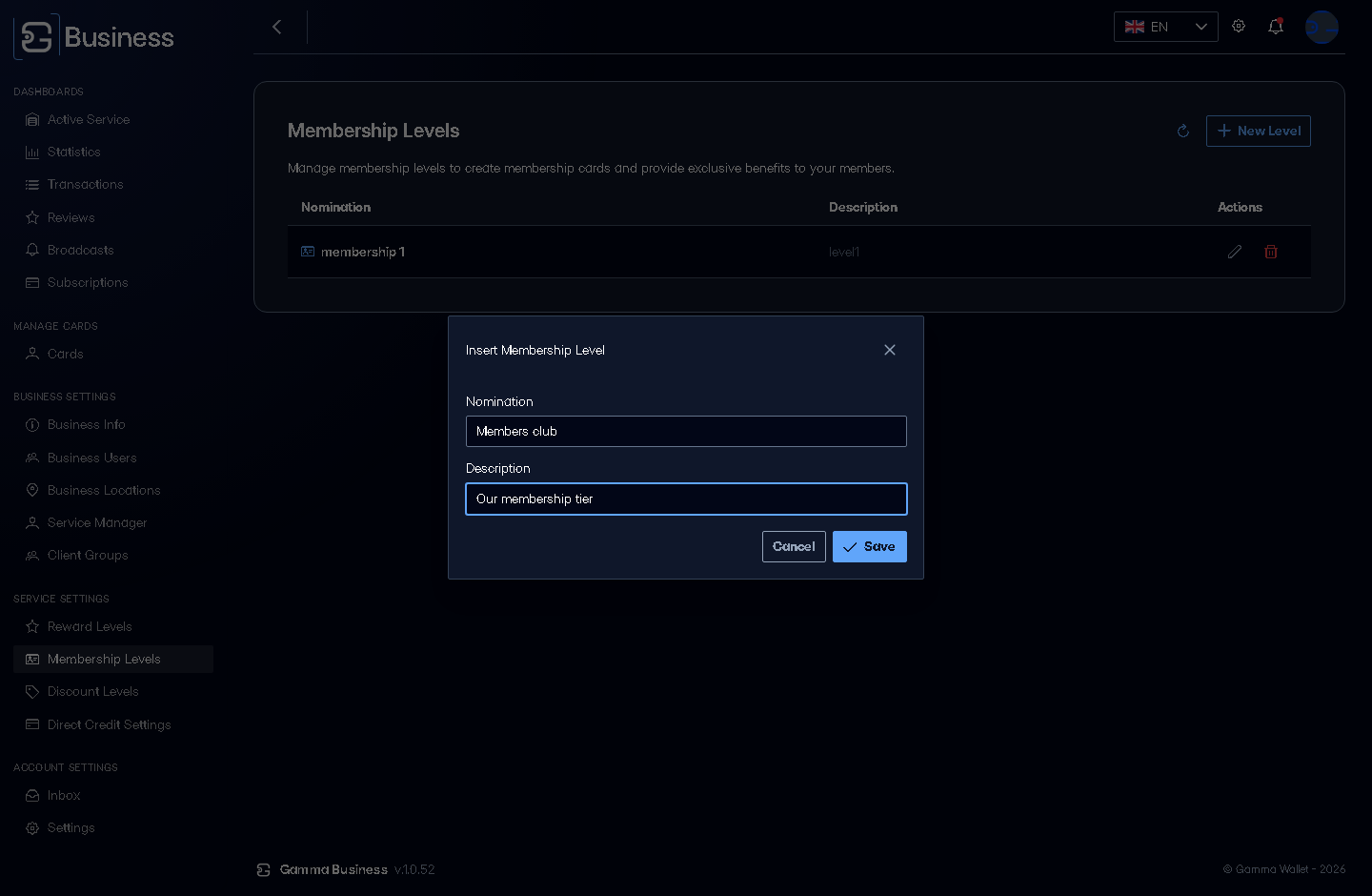The image size is (1372, 896).
Task: Collapse sidebar with back chevron
Action: (x=277, y=27)
